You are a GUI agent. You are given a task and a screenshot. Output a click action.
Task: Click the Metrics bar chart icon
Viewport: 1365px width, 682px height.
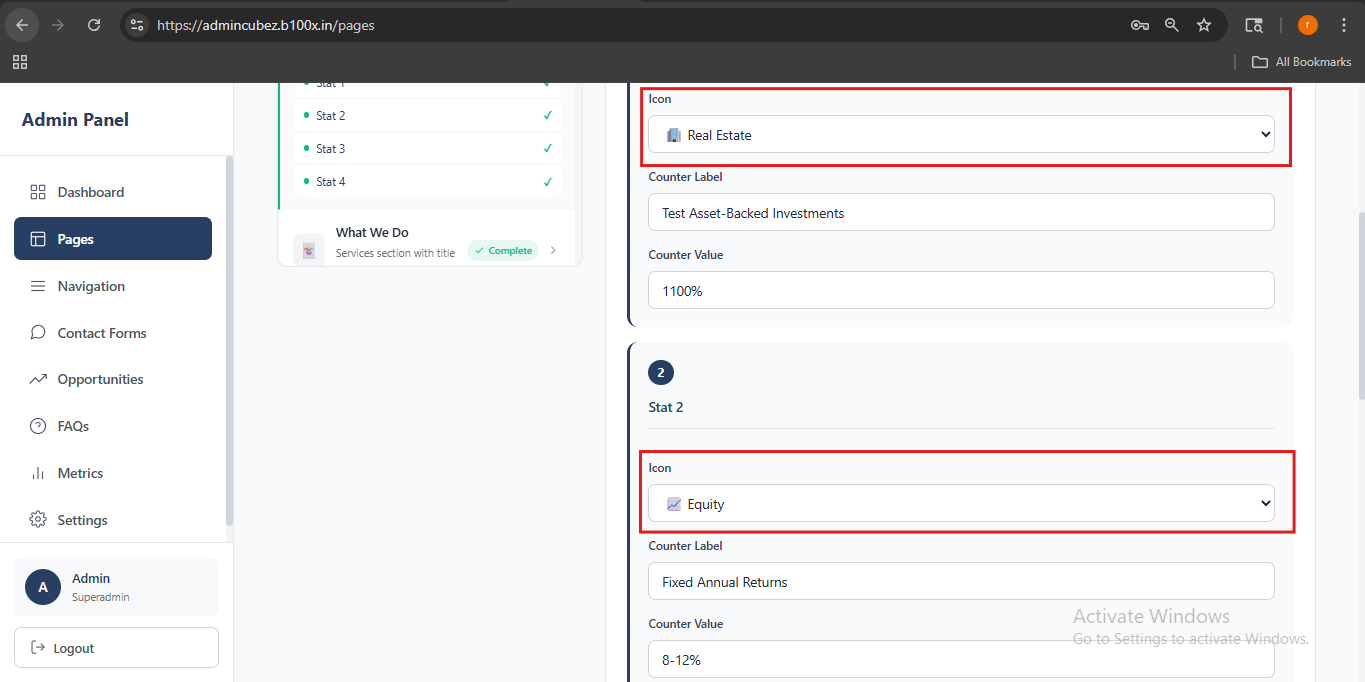38,473
